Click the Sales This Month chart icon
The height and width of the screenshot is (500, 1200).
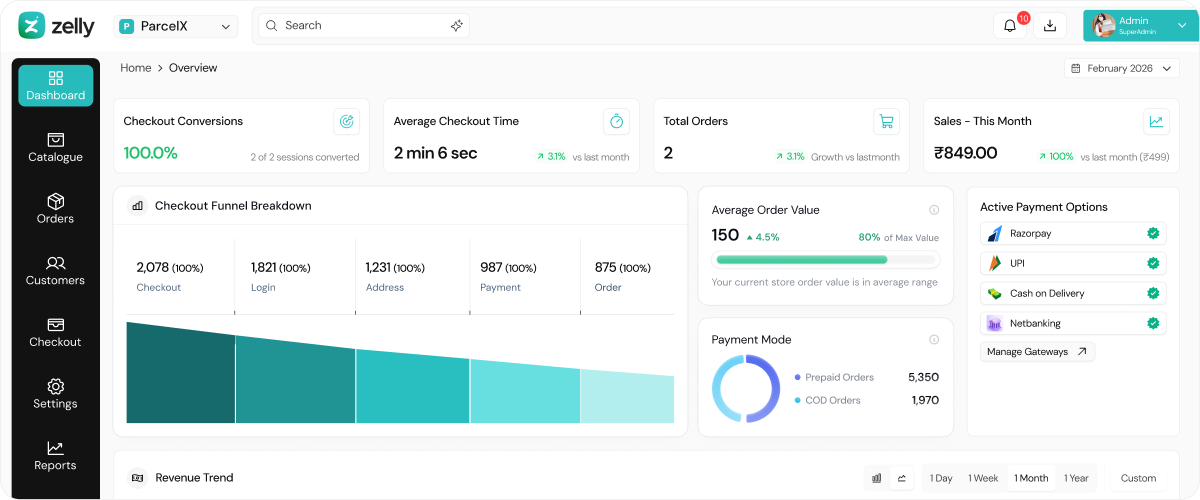[1156, 122]
